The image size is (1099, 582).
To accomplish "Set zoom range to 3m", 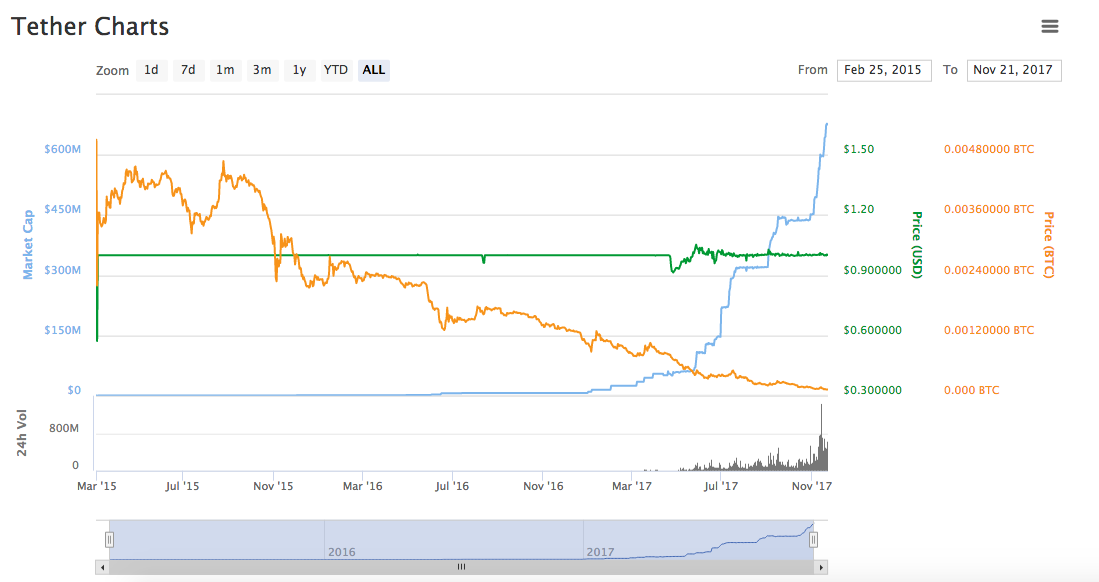I will [262, 70].
